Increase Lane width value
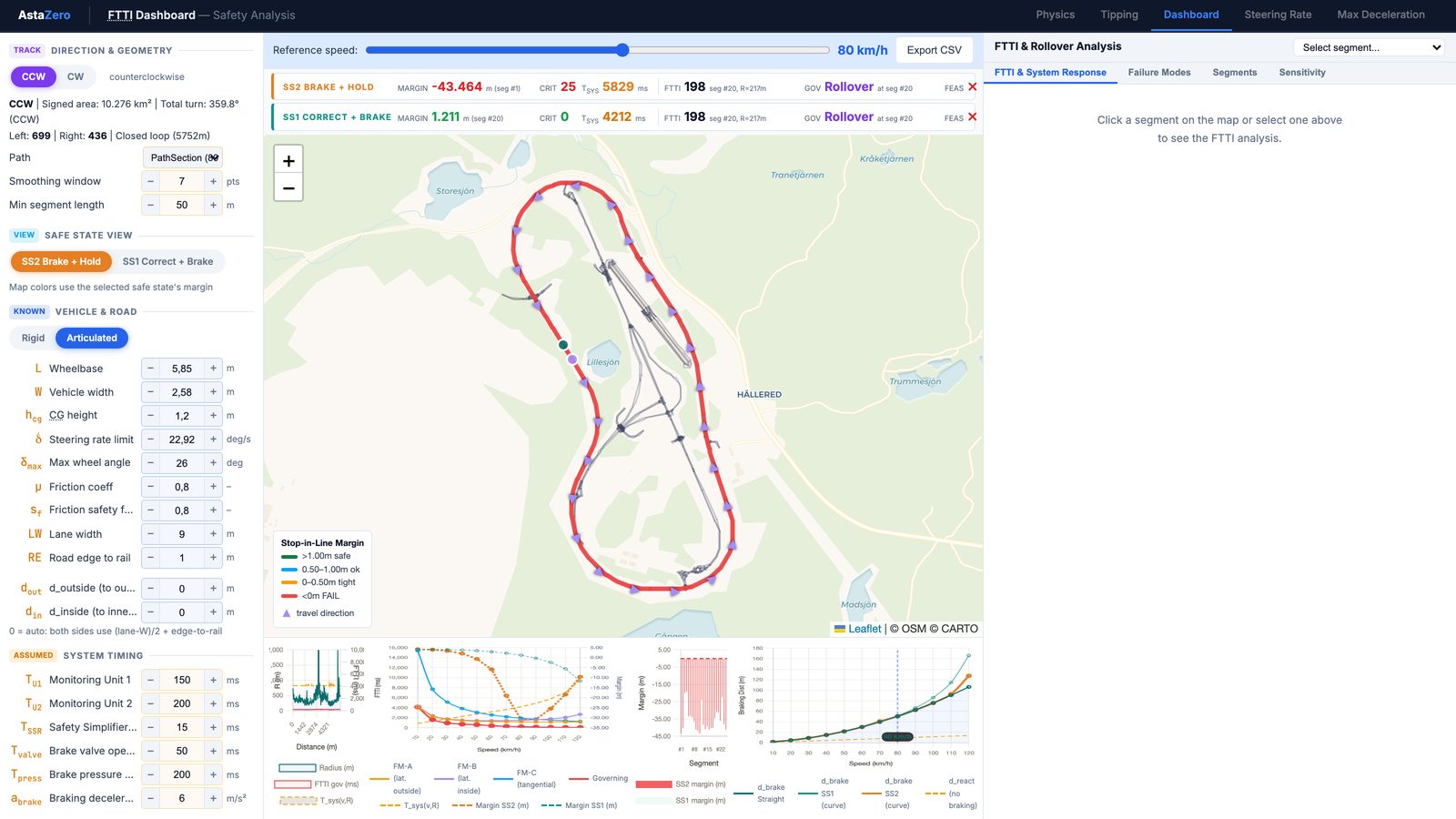 pos(213,534)
